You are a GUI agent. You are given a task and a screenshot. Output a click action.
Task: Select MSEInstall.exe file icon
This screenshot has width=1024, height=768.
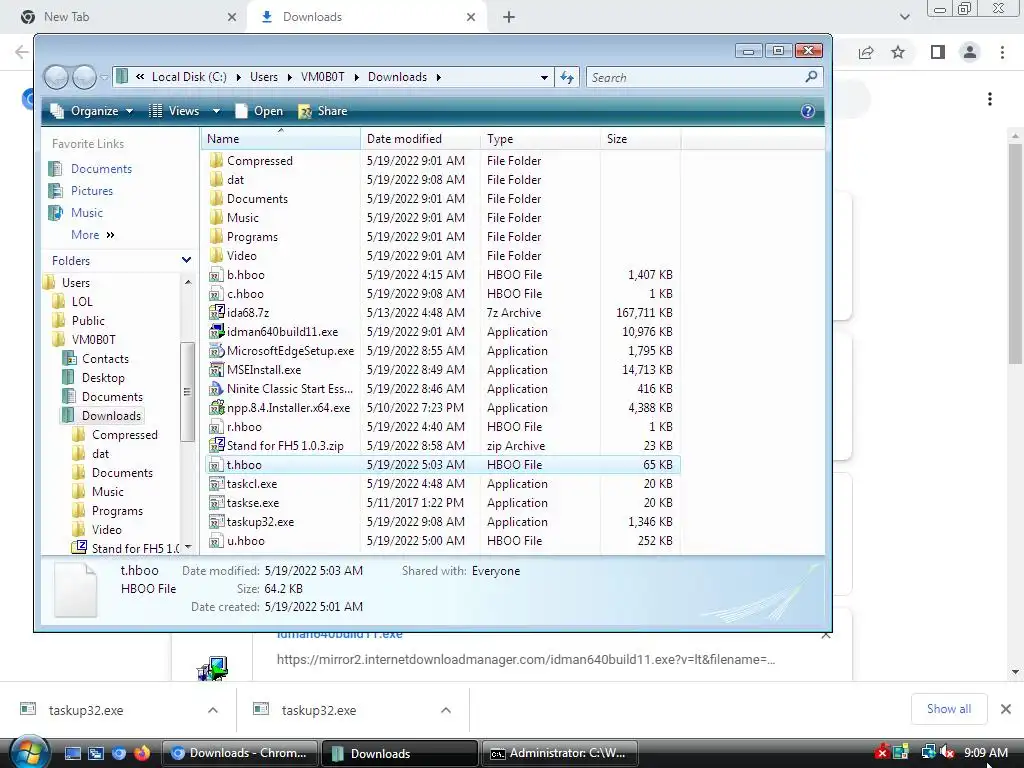(x=216, y=370)
